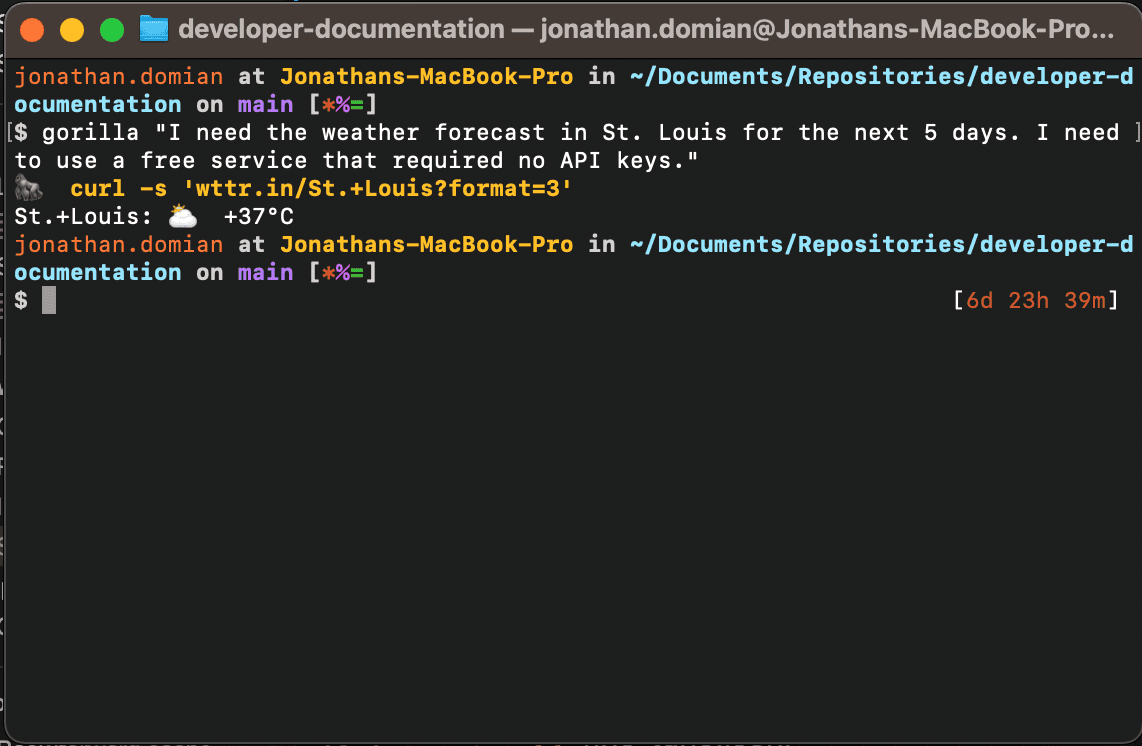
Task: Click jonathan.domian username in the topmost prompt
Action: (119, 76)
